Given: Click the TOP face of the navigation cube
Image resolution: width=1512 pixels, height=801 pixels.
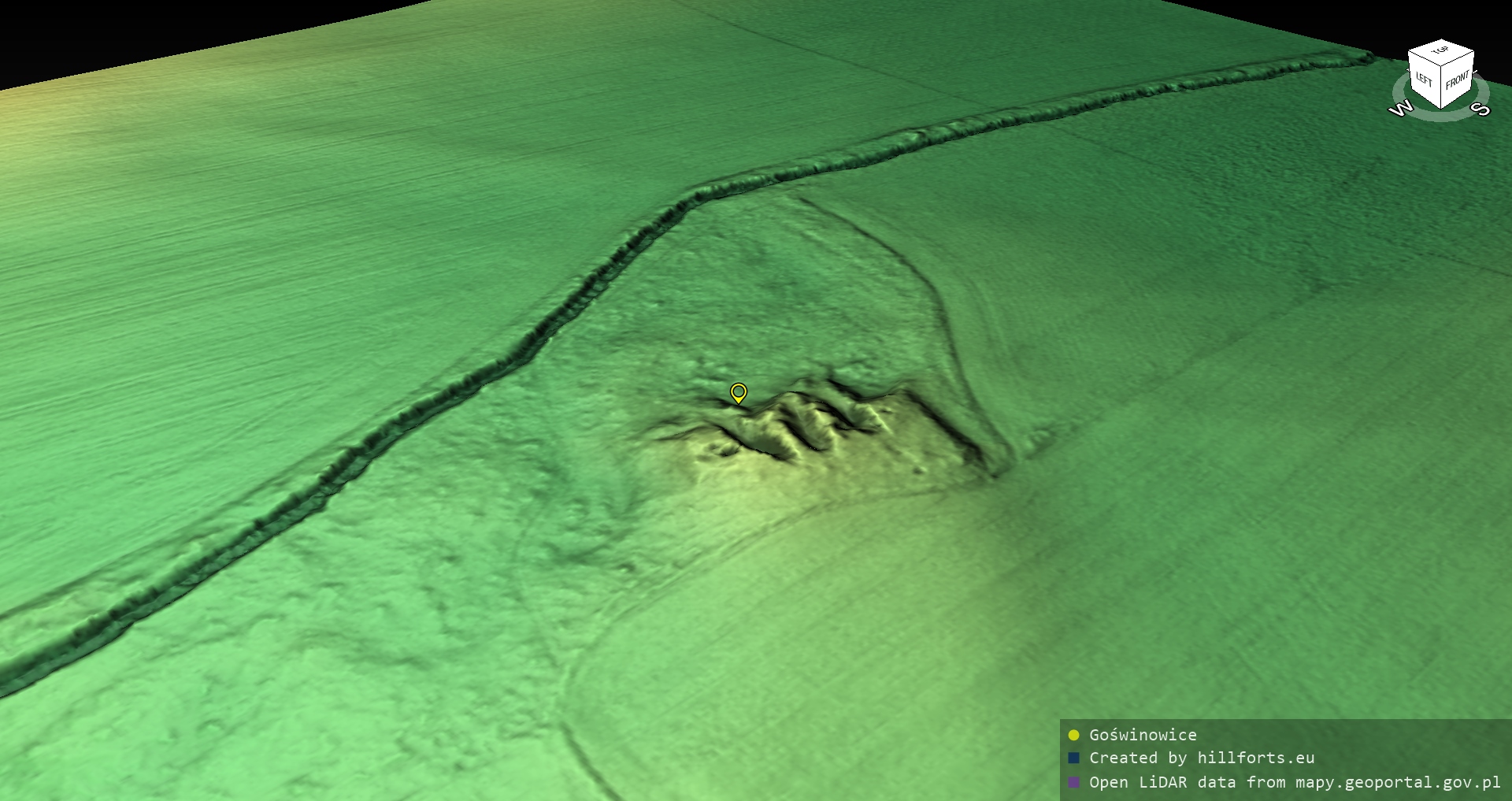Looking at the screenshot, I should 1441,51.
